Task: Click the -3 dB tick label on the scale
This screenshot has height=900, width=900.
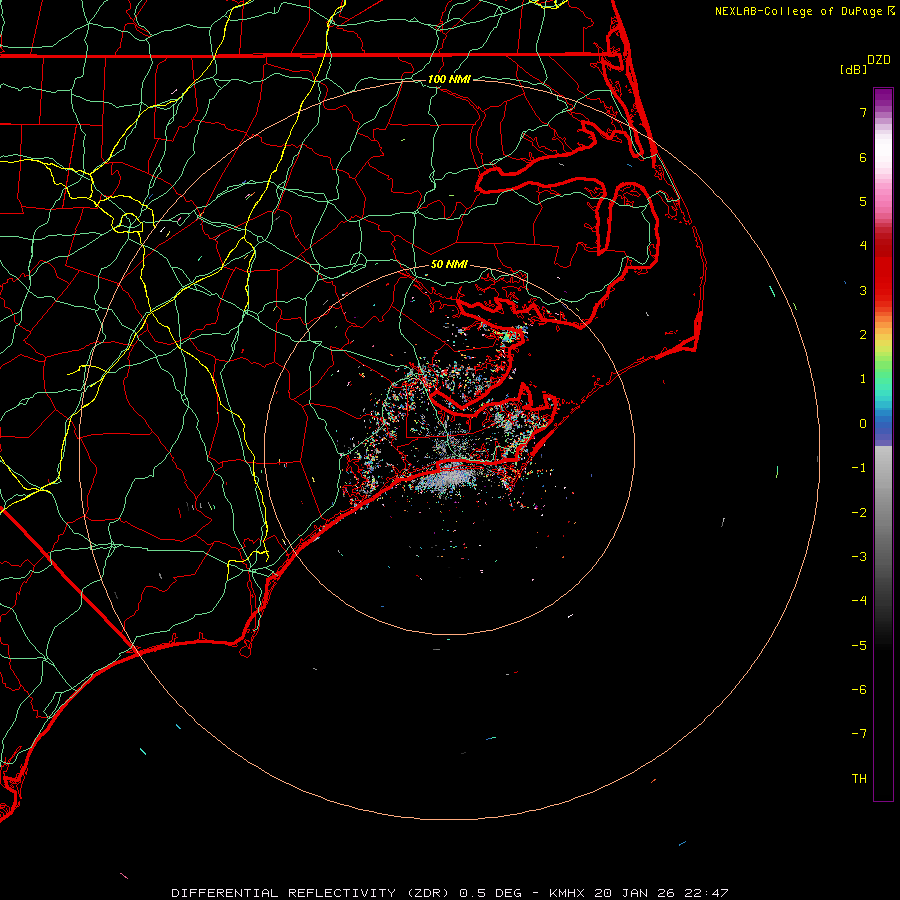Action: 859,557
